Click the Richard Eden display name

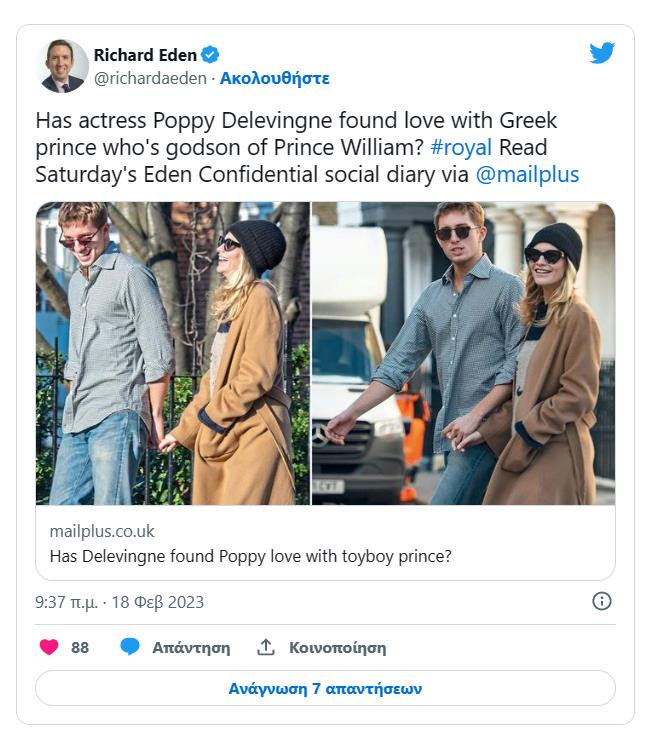pos(145,55)
